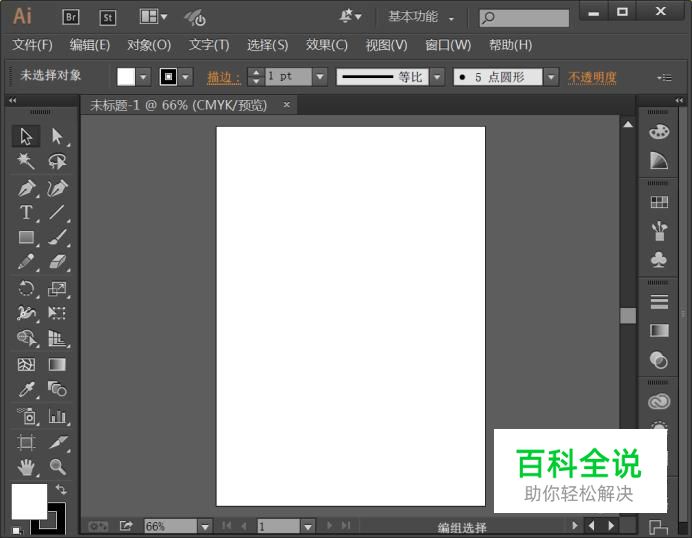Select the Hand tool
692x538 pixels.
(x=26, y=467)
